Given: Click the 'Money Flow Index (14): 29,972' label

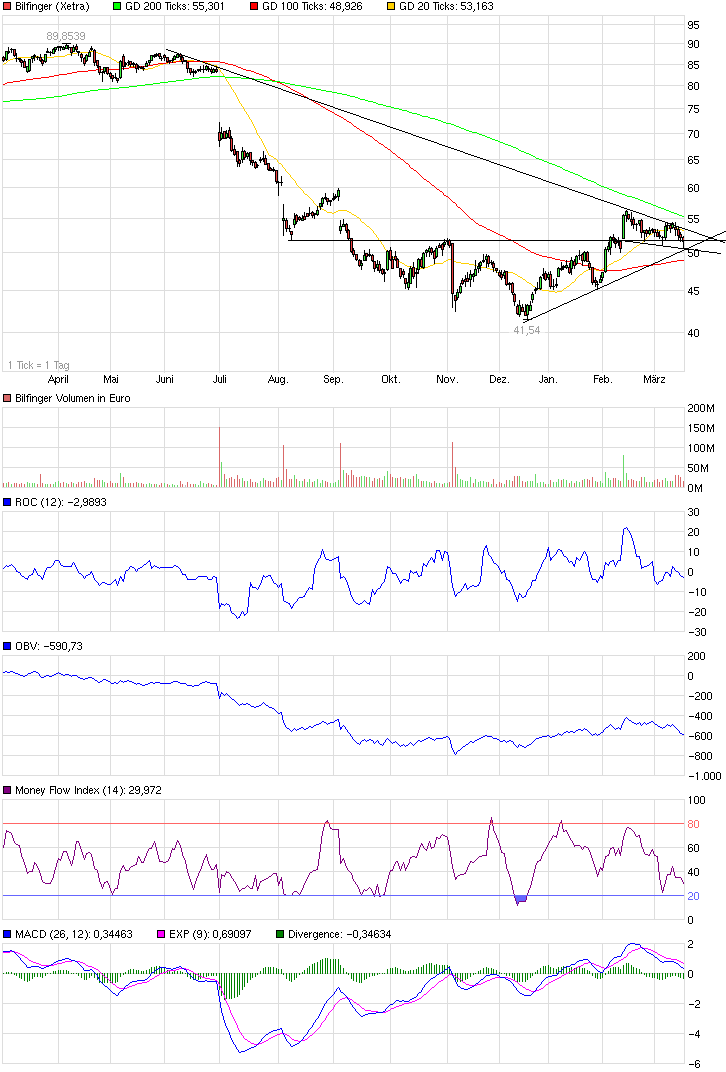Looking at the screenshot, I should pos(88,790).
